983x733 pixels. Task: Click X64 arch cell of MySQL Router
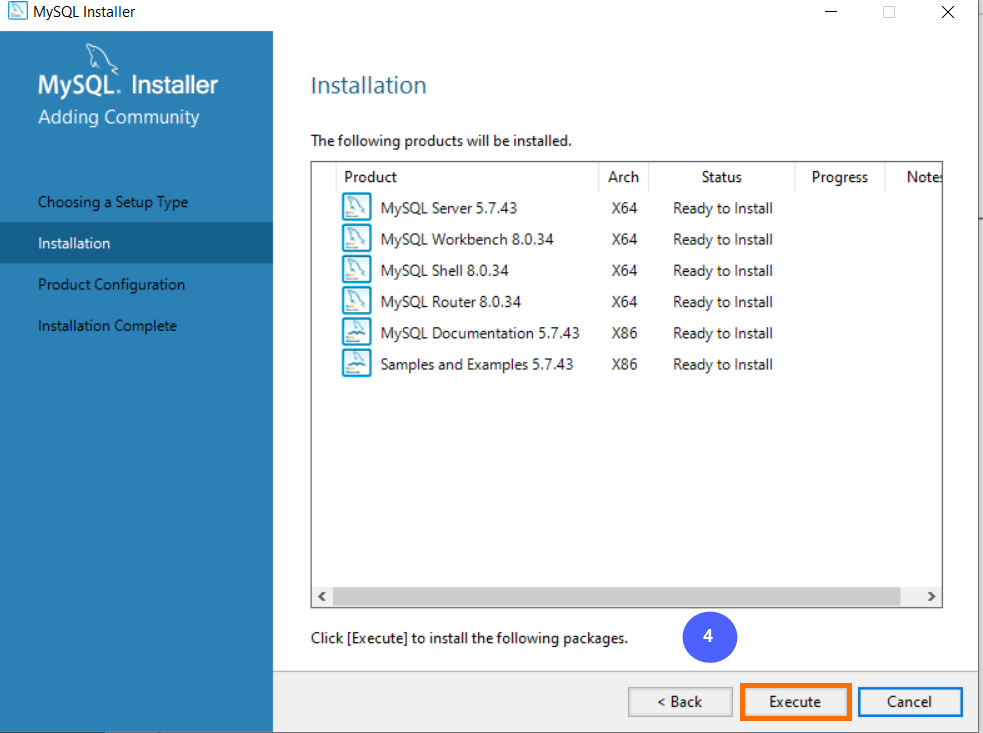tap(624, 302)
